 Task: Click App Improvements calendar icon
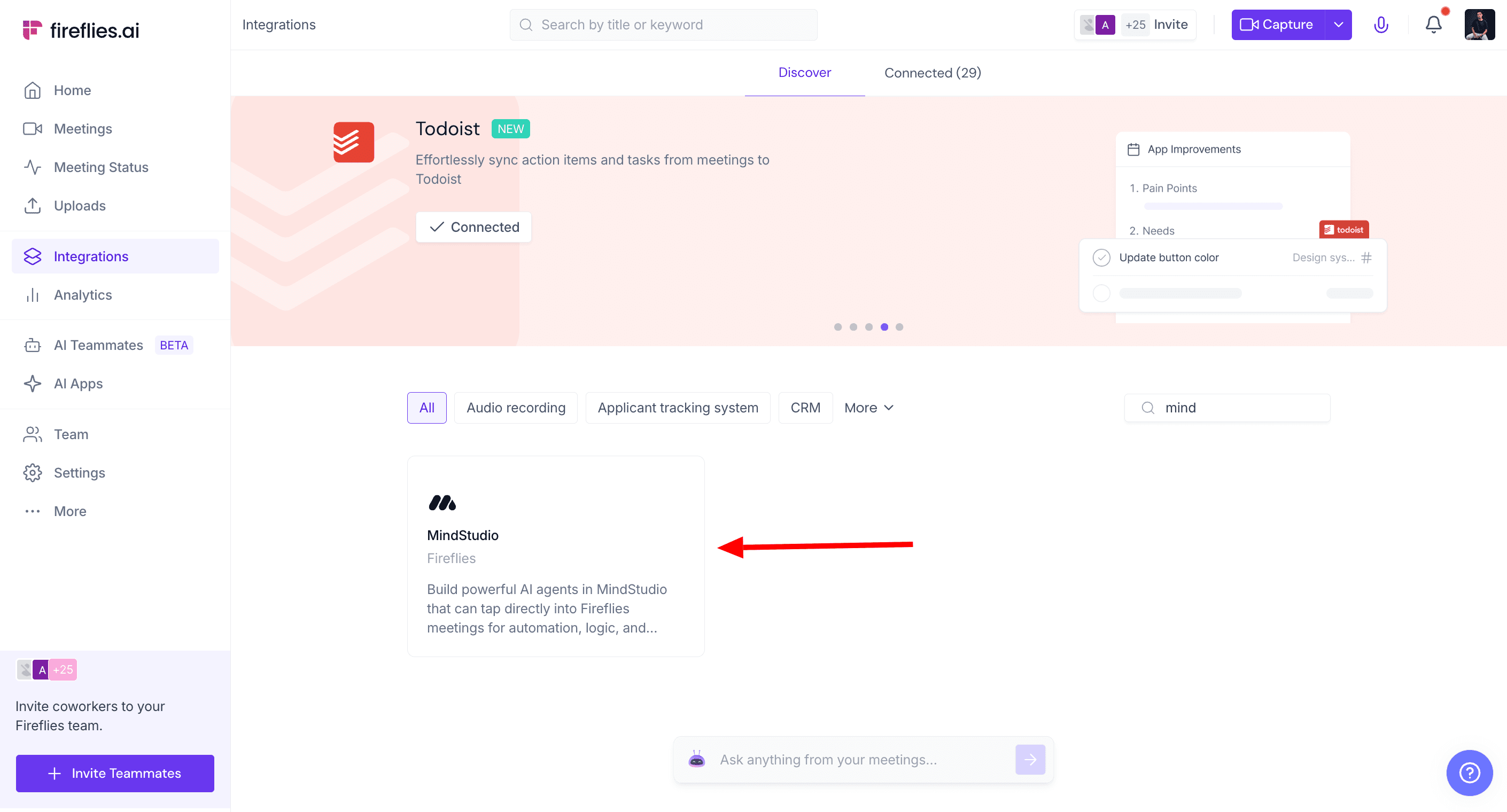pos(1133,149)
